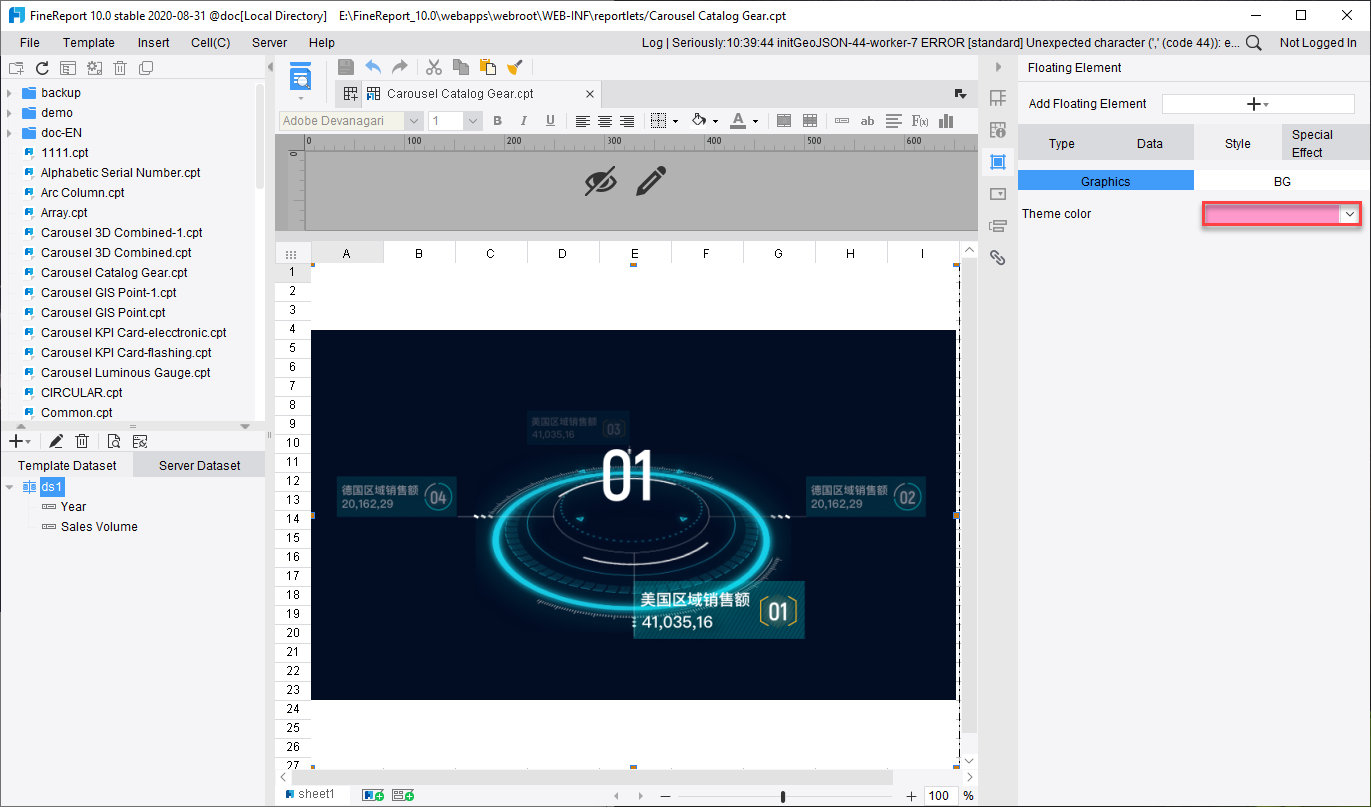Open the Add Floating Element dropdown

(x=1257, y=104)
